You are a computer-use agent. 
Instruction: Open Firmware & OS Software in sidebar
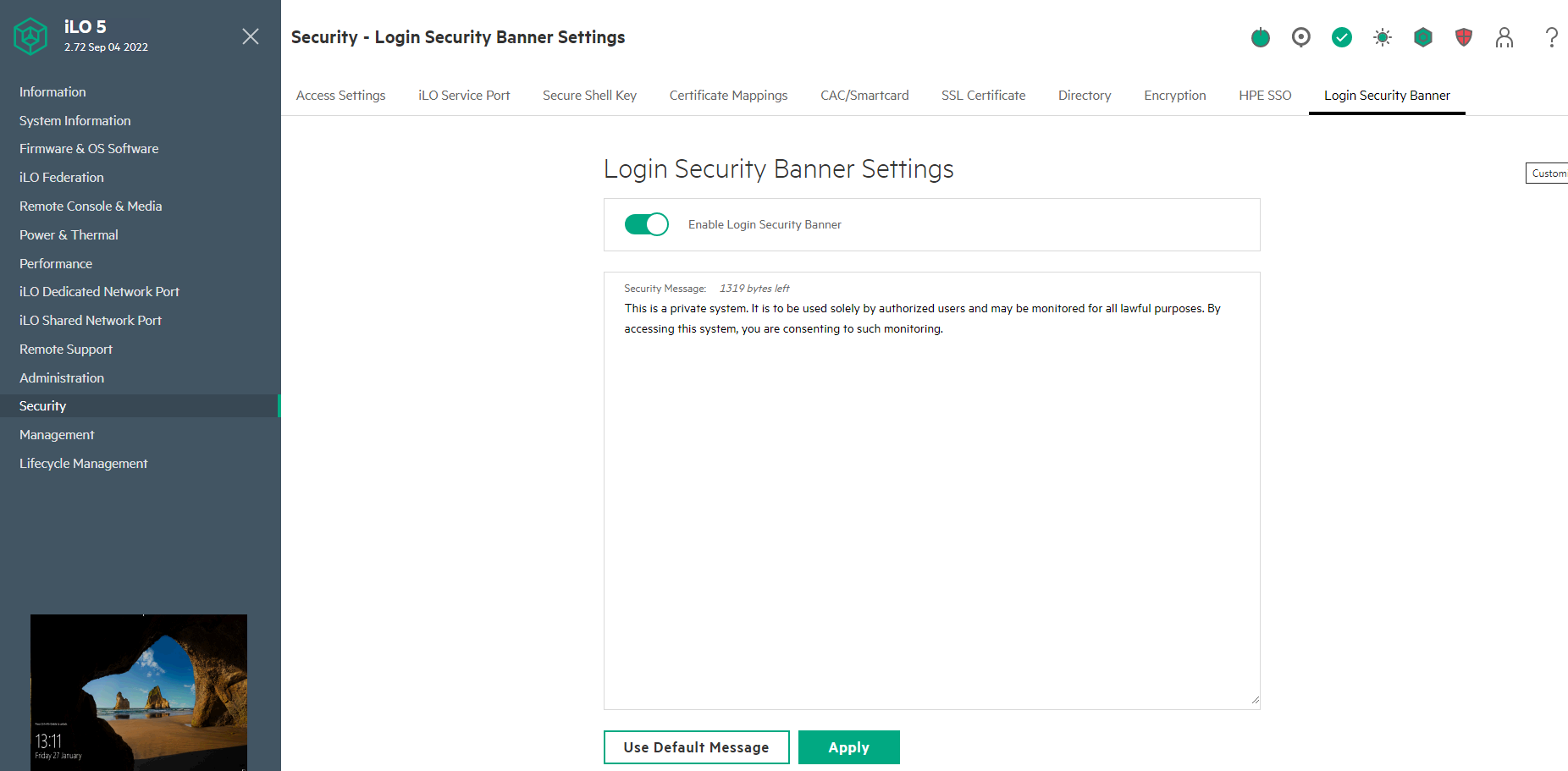[89, 149]
